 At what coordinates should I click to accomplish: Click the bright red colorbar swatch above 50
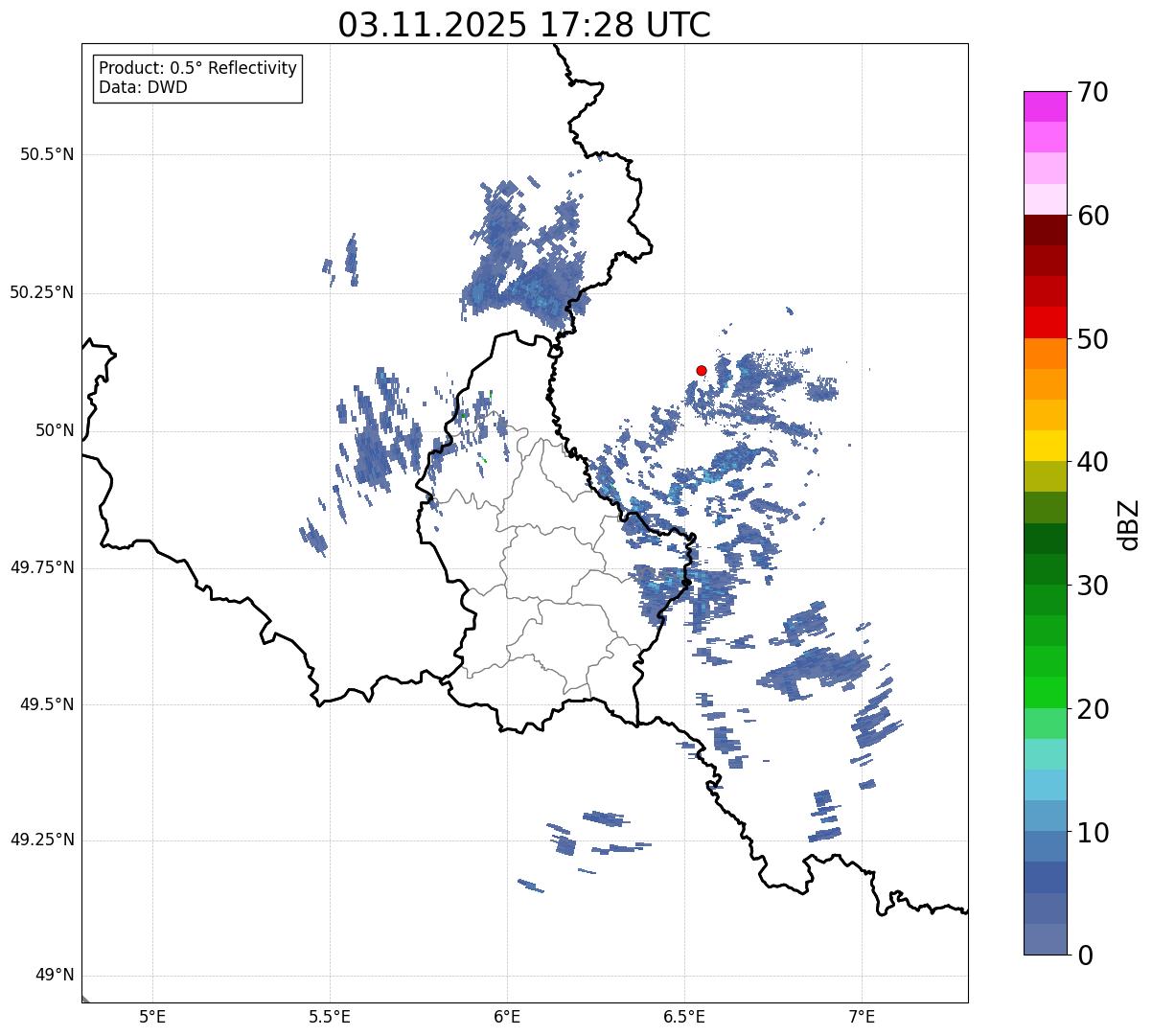point(1046,323)
